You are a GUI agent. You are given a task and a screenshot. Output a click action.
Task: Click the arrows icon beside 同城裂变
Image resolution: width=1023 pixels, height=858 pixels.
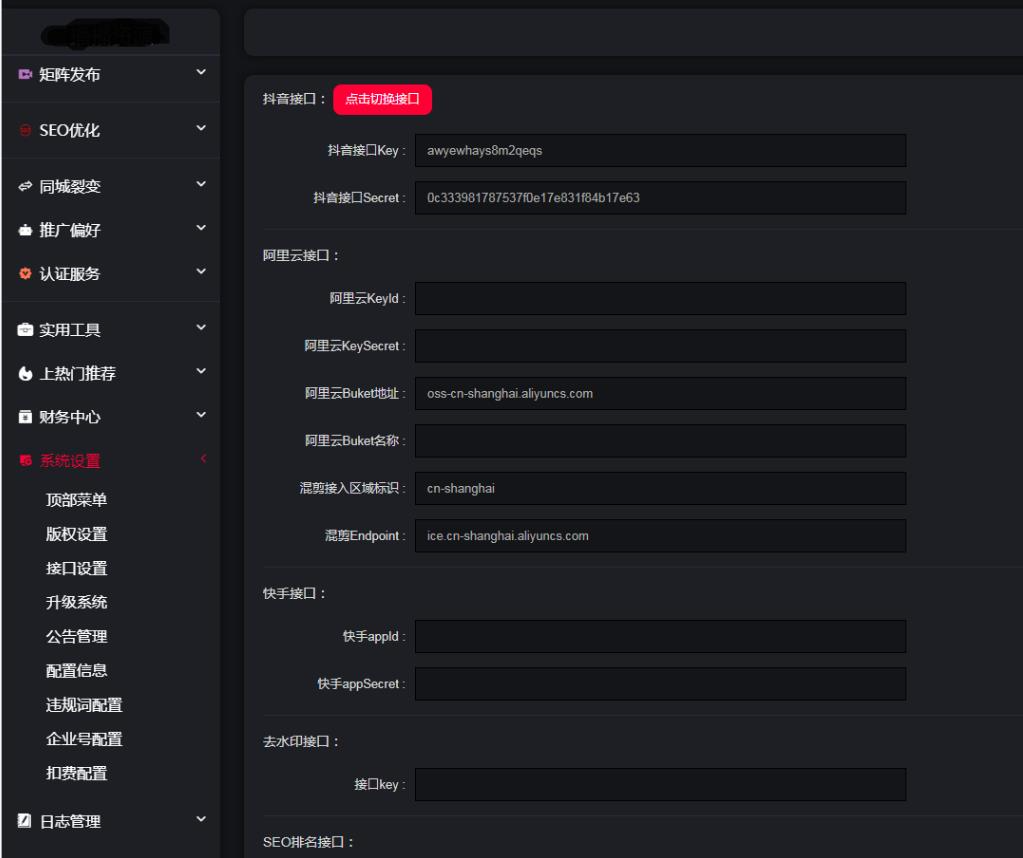[25, 187]
